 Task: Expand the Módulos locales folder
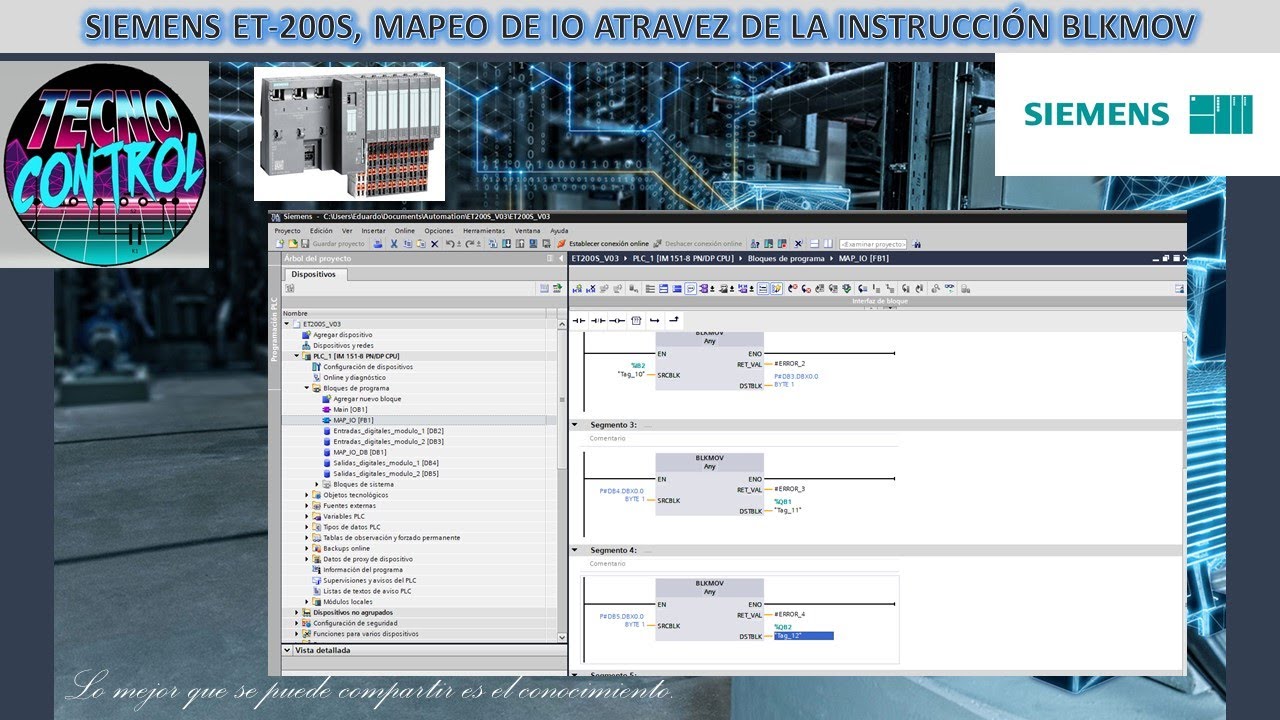(x=307, y=602)
